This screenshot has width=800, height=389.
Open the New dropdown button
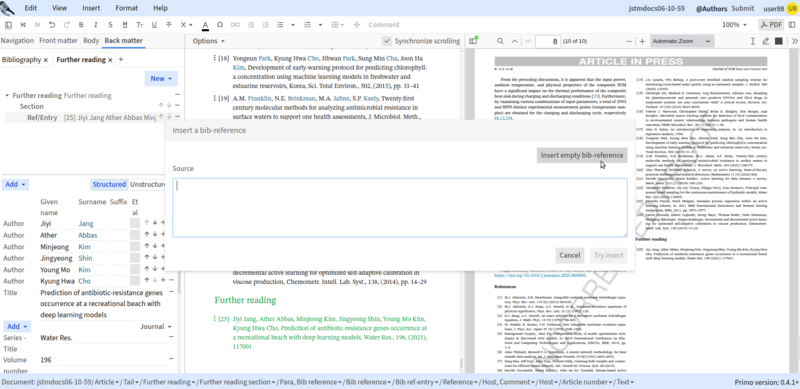tap(161, 78)
